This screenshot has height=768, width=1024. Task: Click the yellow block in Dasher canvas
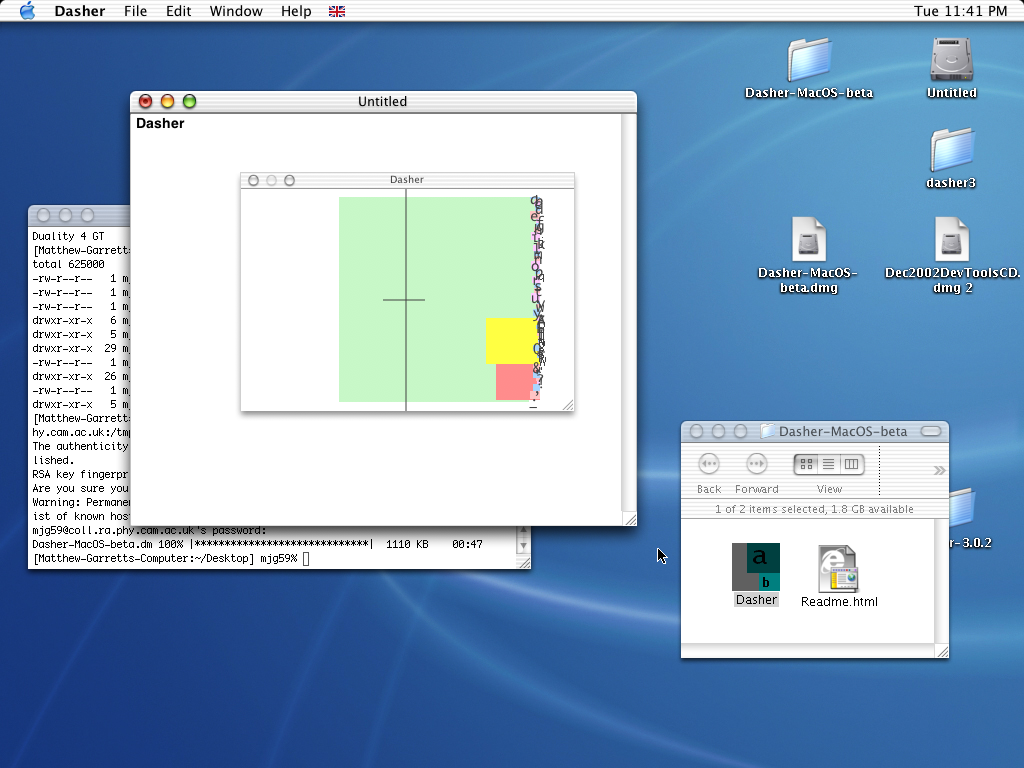point(509,340)
